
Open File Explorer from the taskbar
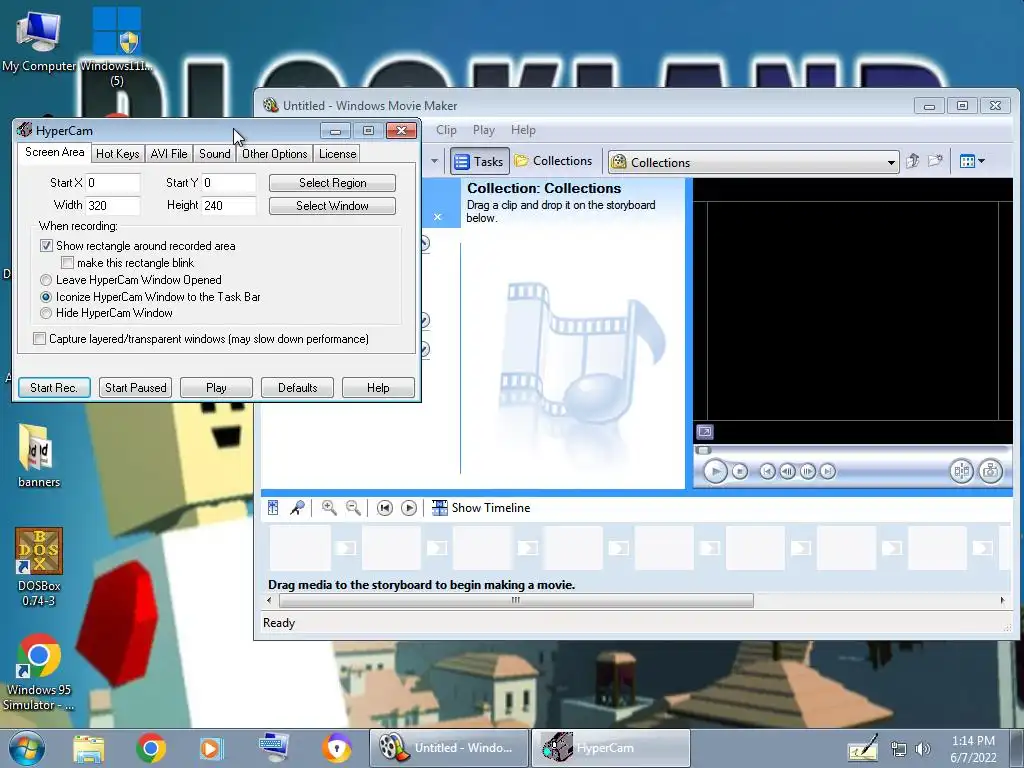coord(88,749)
